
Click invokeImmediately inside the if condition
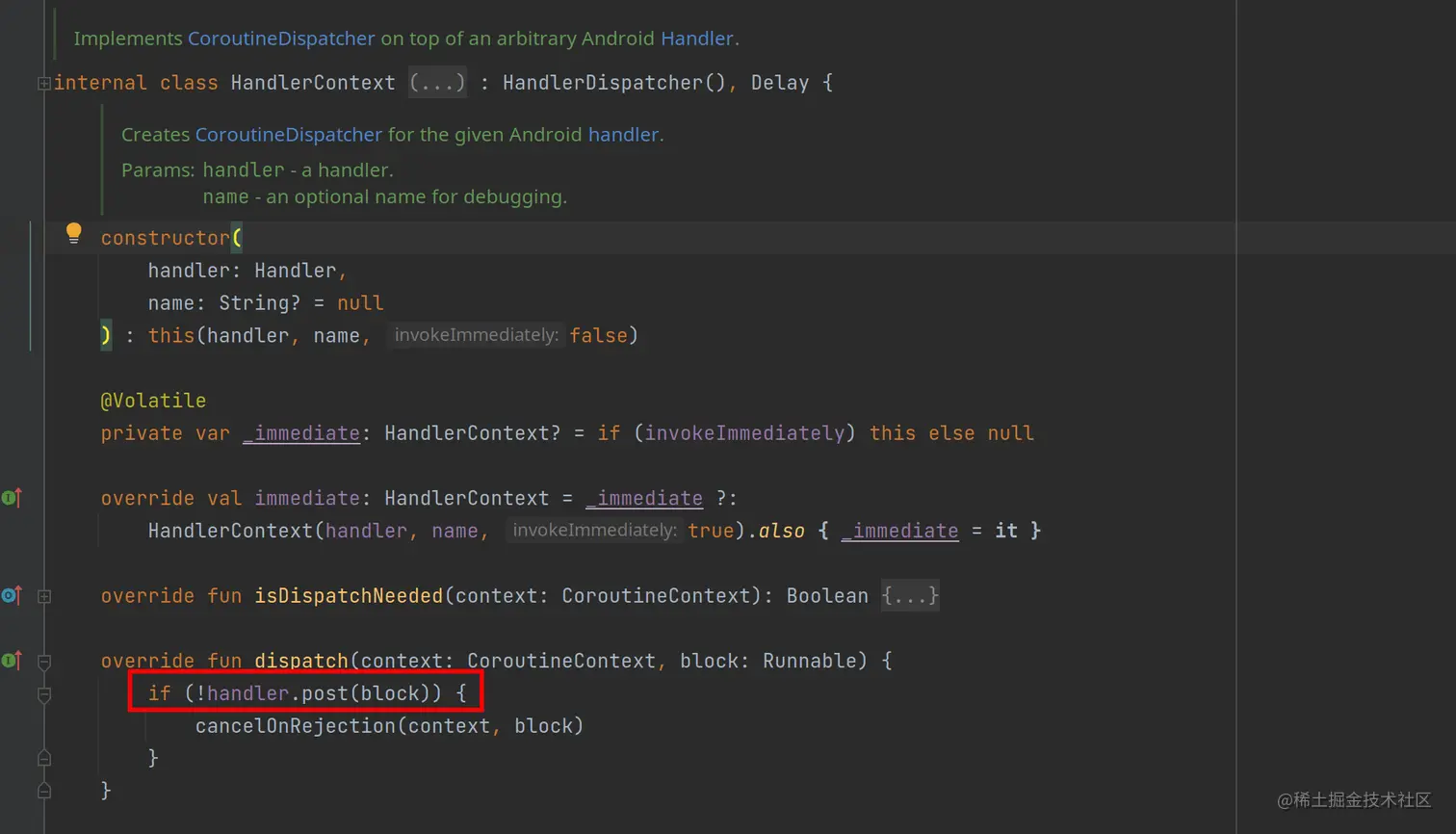(744, 433)
